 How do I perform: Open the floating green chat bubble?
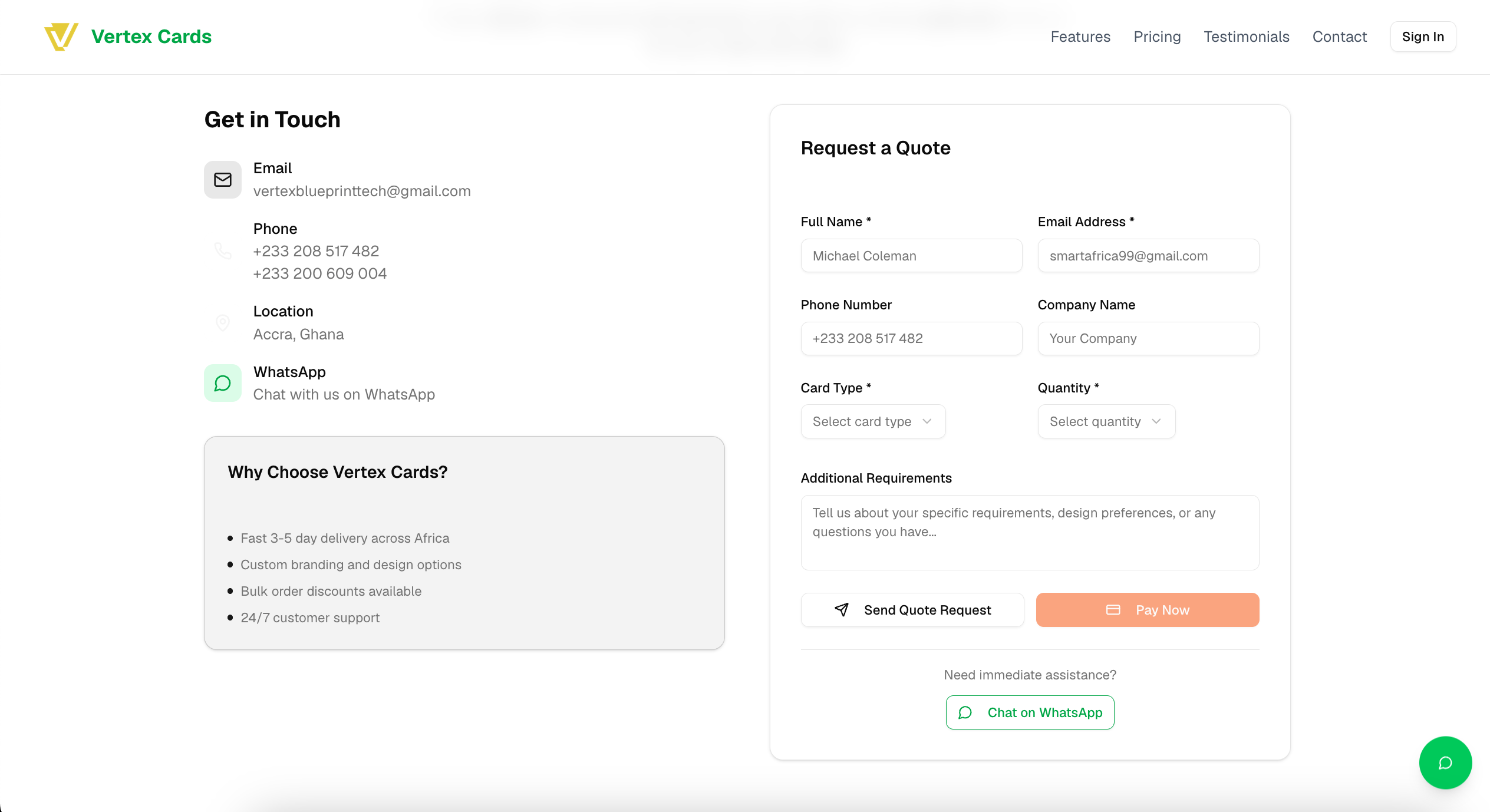[1445, 763]
